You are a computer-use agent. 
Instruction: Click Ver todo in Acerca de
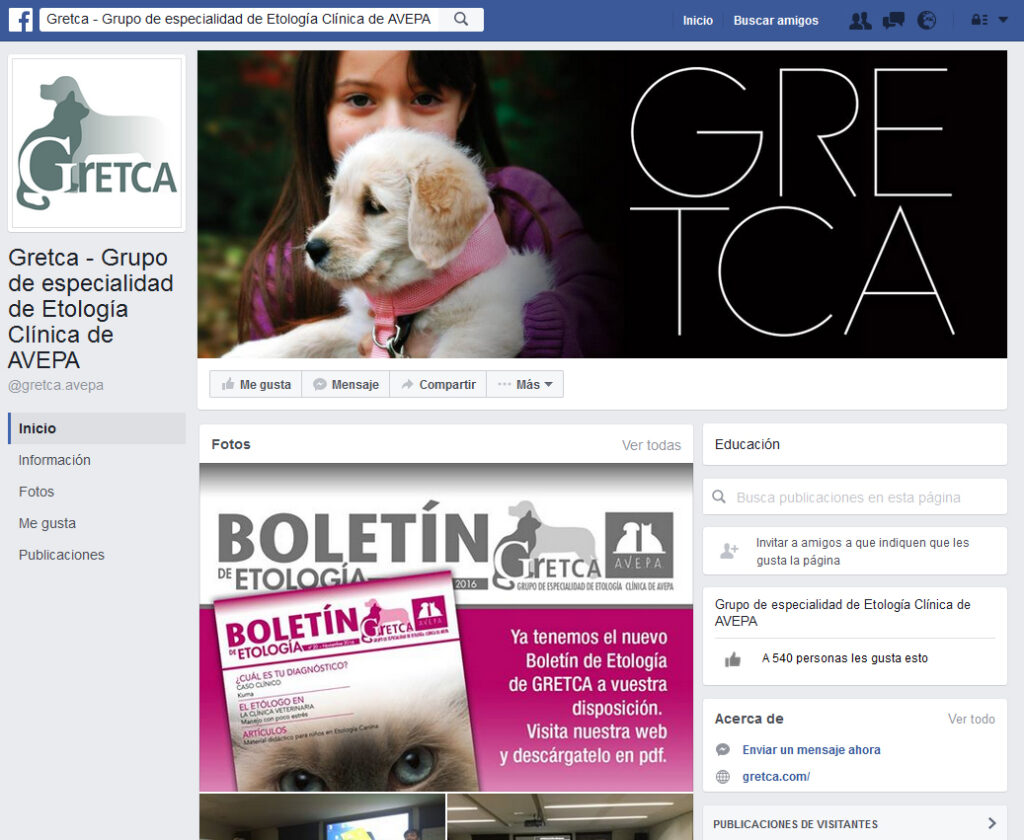pyautogui.click(x=971, y=719)
